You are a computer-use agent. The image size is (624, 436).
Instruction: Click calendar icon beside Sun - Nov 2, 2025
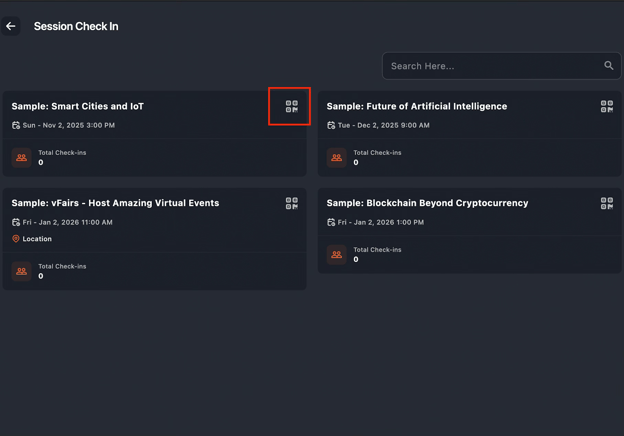pos(16,126)
